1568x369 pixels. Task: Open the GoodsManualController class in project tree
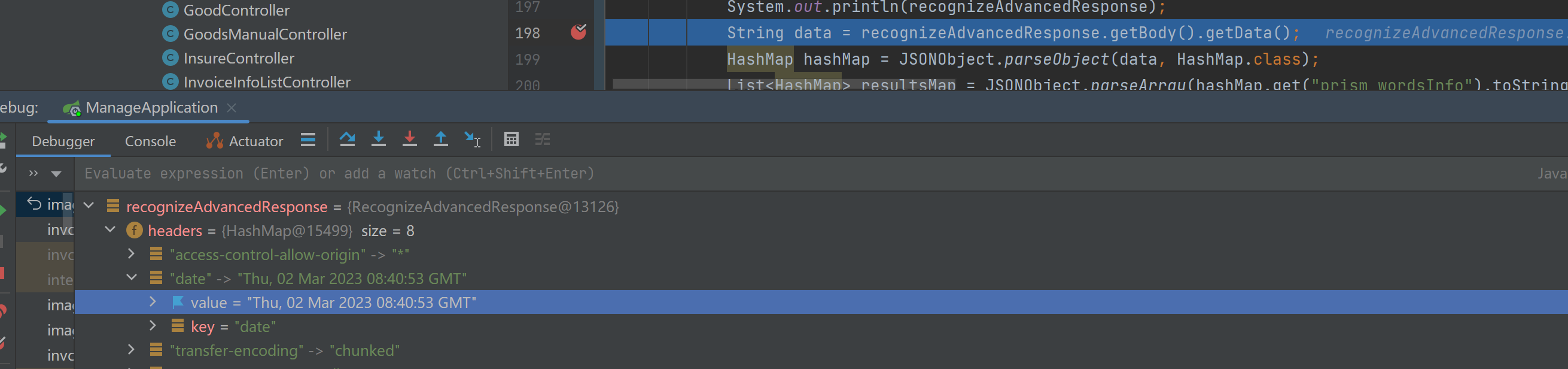265,34
